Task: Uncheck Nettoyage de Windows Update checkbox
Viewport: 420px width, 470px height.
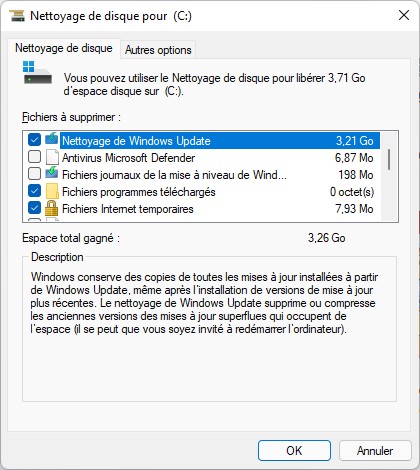Action: point(34,140)
